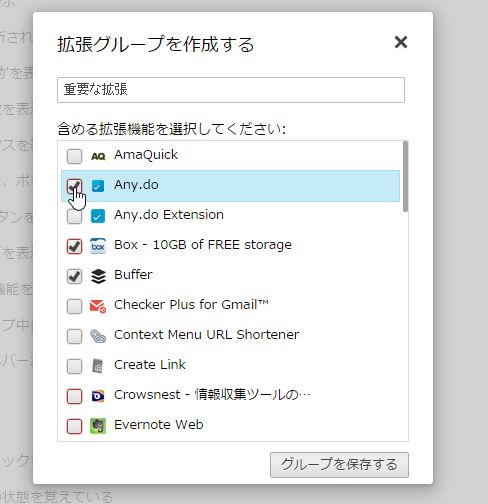Click the Evernote Web elephant icon
Screen dimensions: 488x504
[98, 426]
